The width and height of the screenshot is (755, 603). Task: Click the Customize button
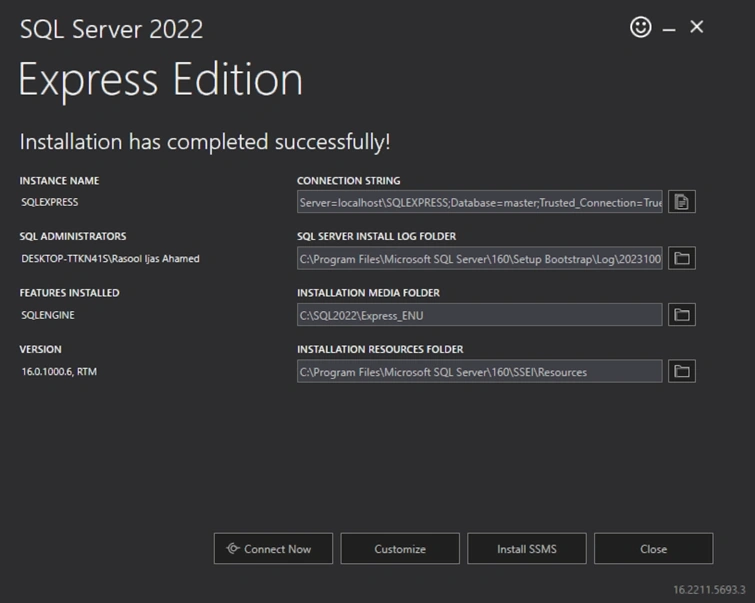click(400, 549)
